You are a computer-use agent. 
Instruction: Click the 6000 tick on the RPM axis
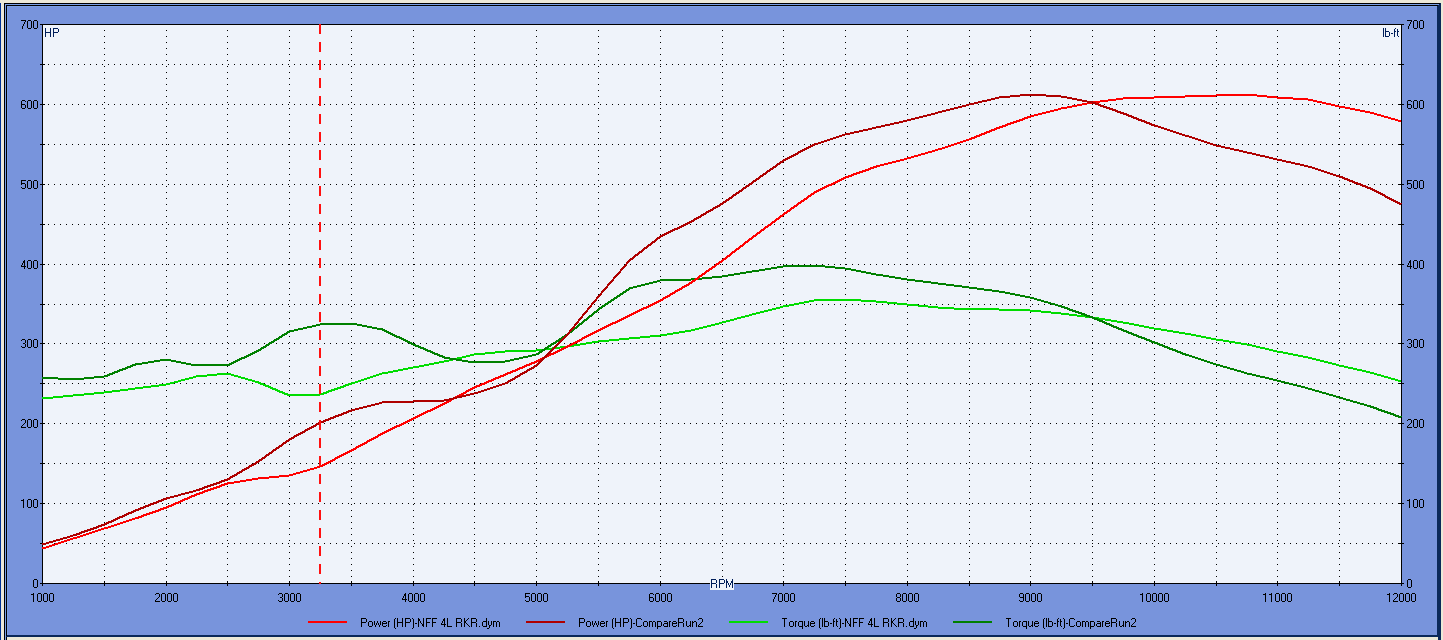pyautogui.click(x=660, y=598)
